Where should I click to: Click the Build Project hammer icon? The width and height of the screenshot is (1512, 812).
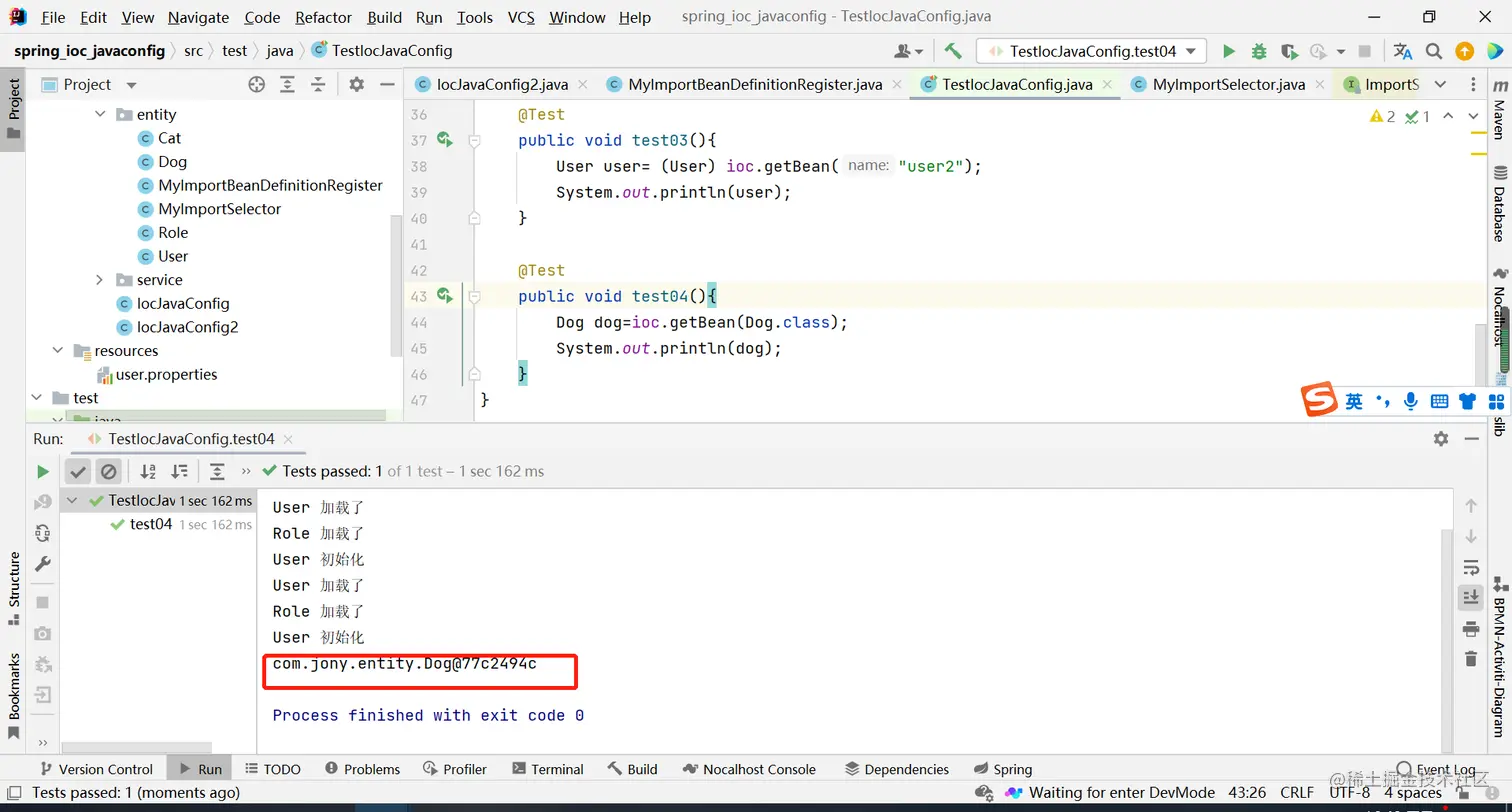pos(953,51)
